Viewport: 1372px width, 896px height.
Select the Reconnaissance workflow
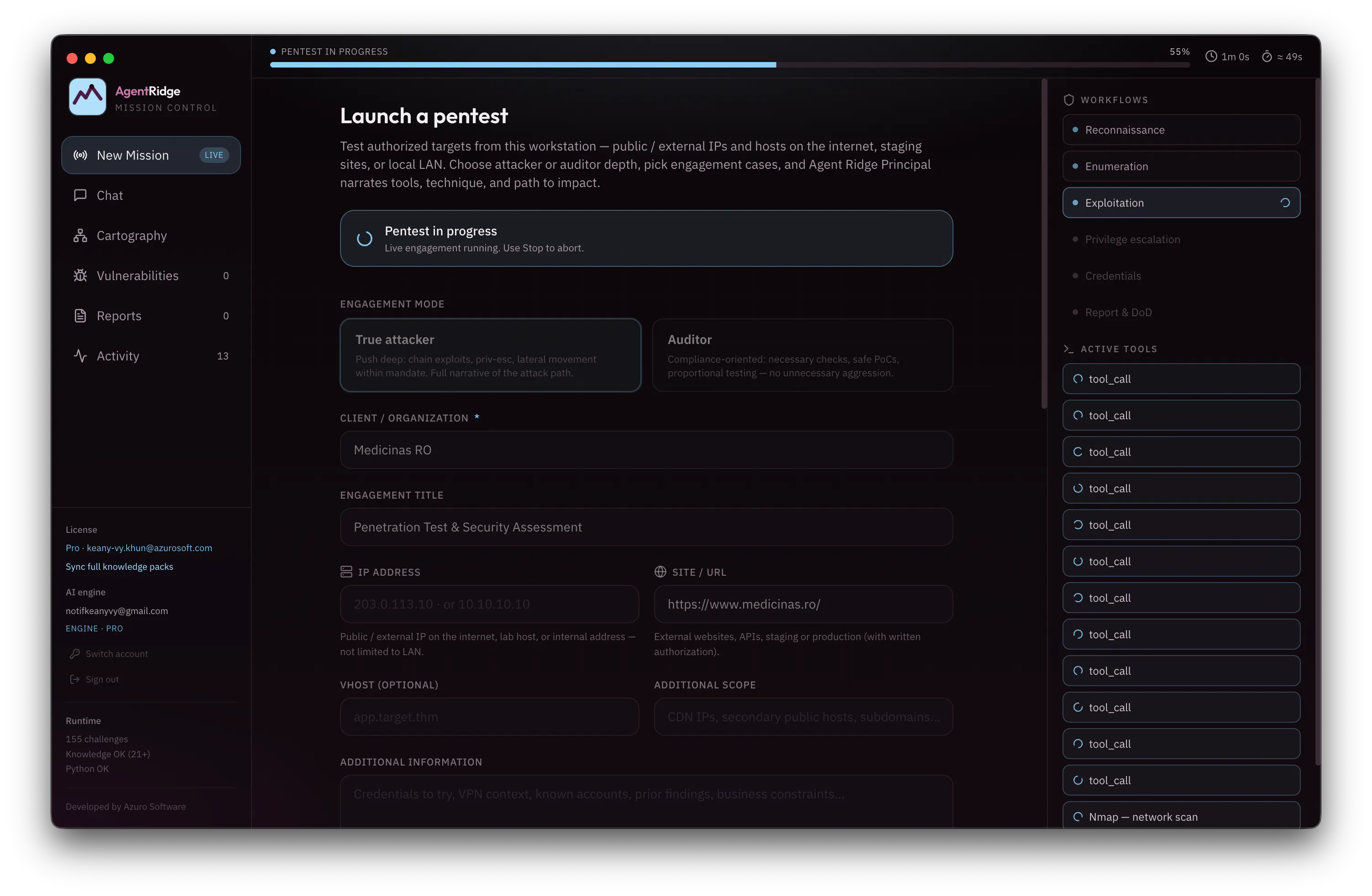(x=1181, y=130)
